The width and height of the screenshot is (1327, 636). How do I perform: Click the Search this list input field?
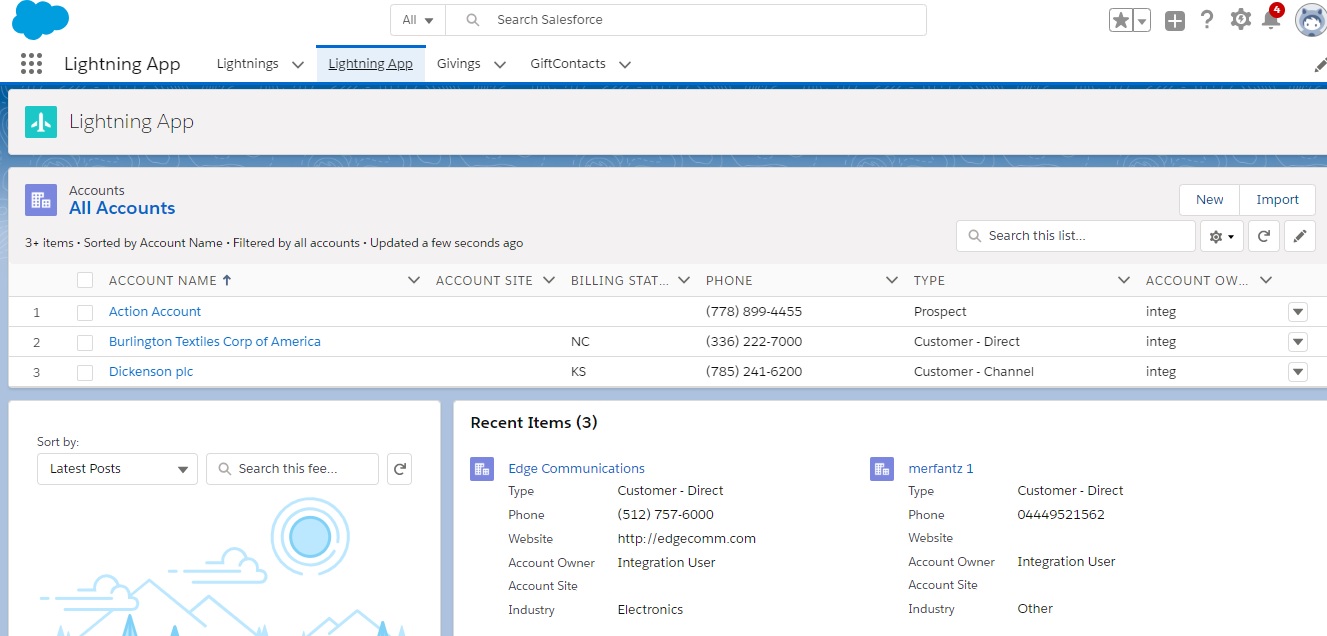pos(1075,235)
